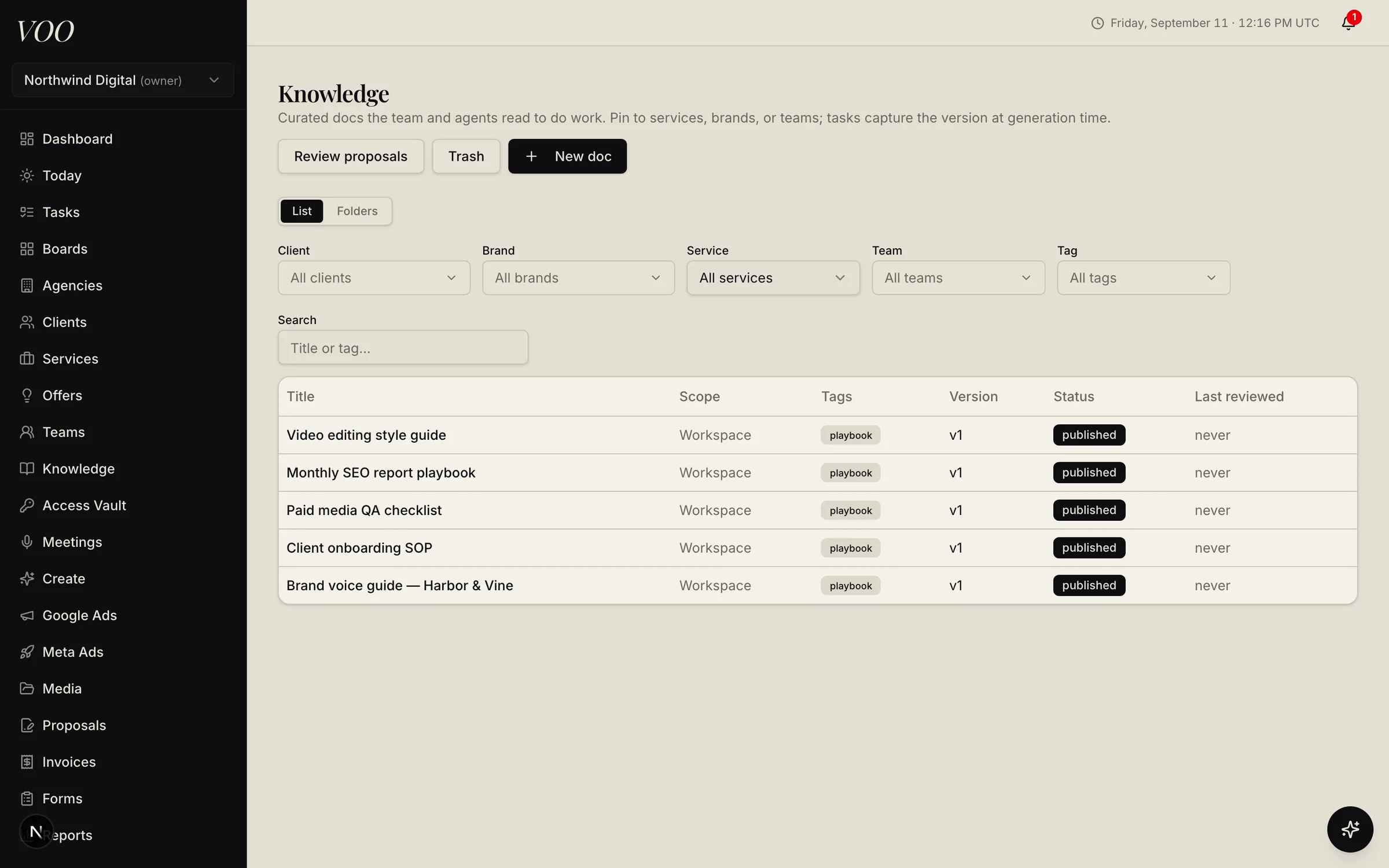
Task: Click the Boards grid icon
Action: pyautogui.click(x=27, y=249)
